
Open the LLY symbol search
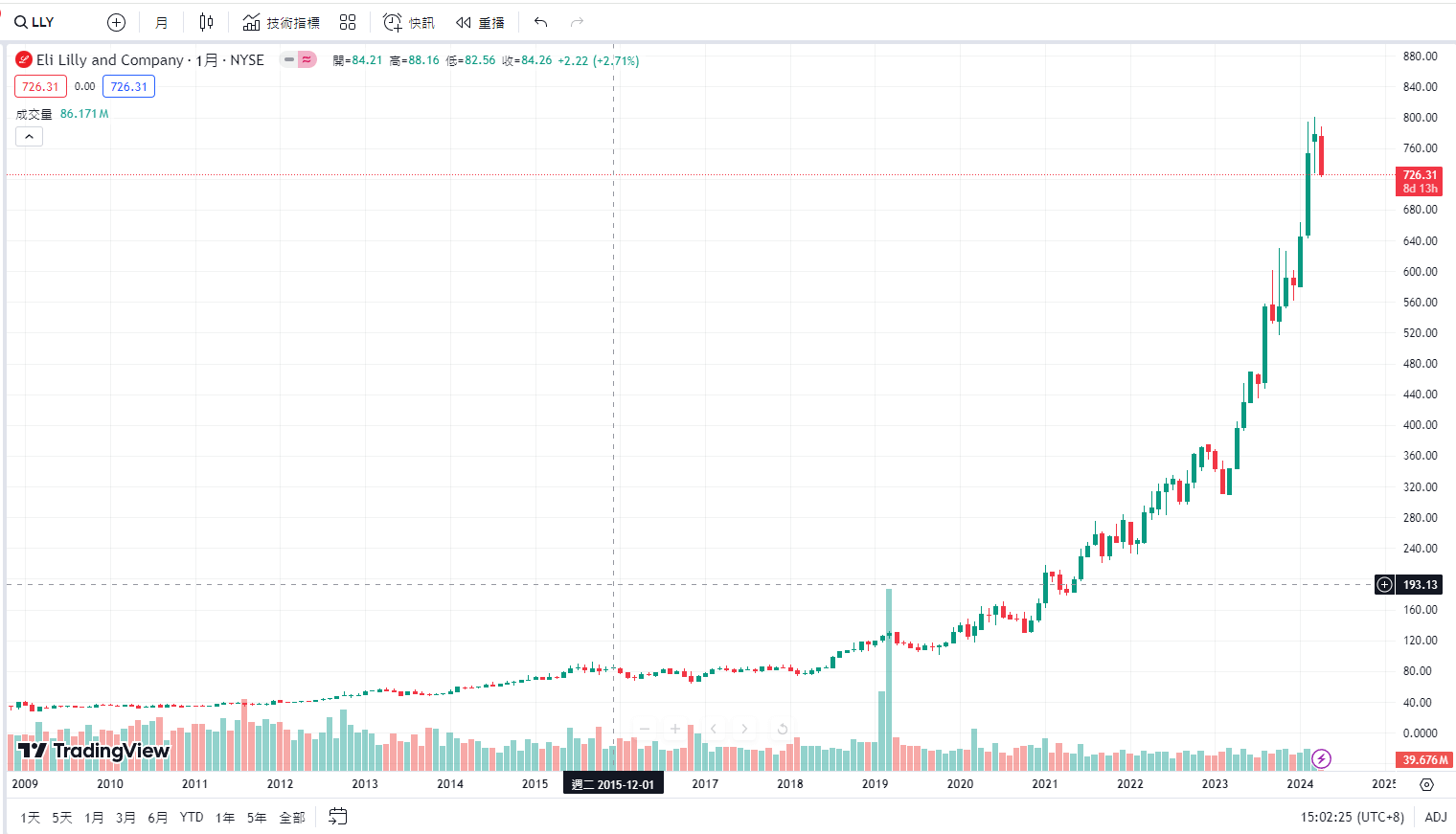[x=35, y=22]
